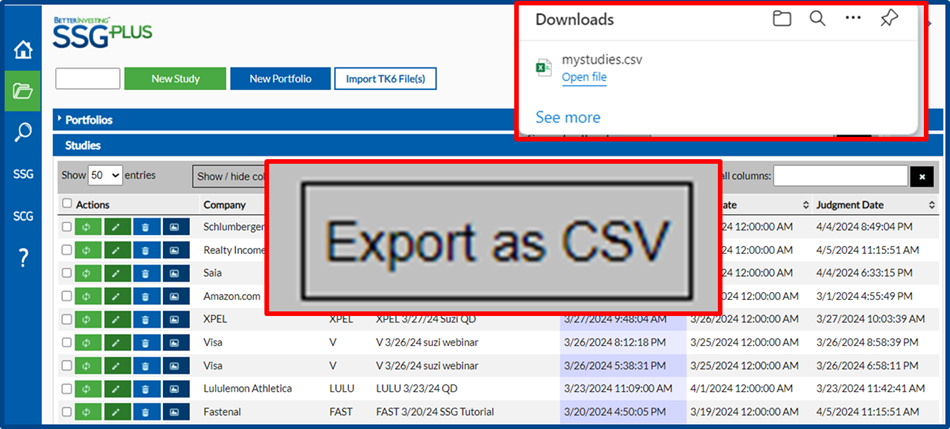Check the Schlumberger row checkbox

pos(67,226)
